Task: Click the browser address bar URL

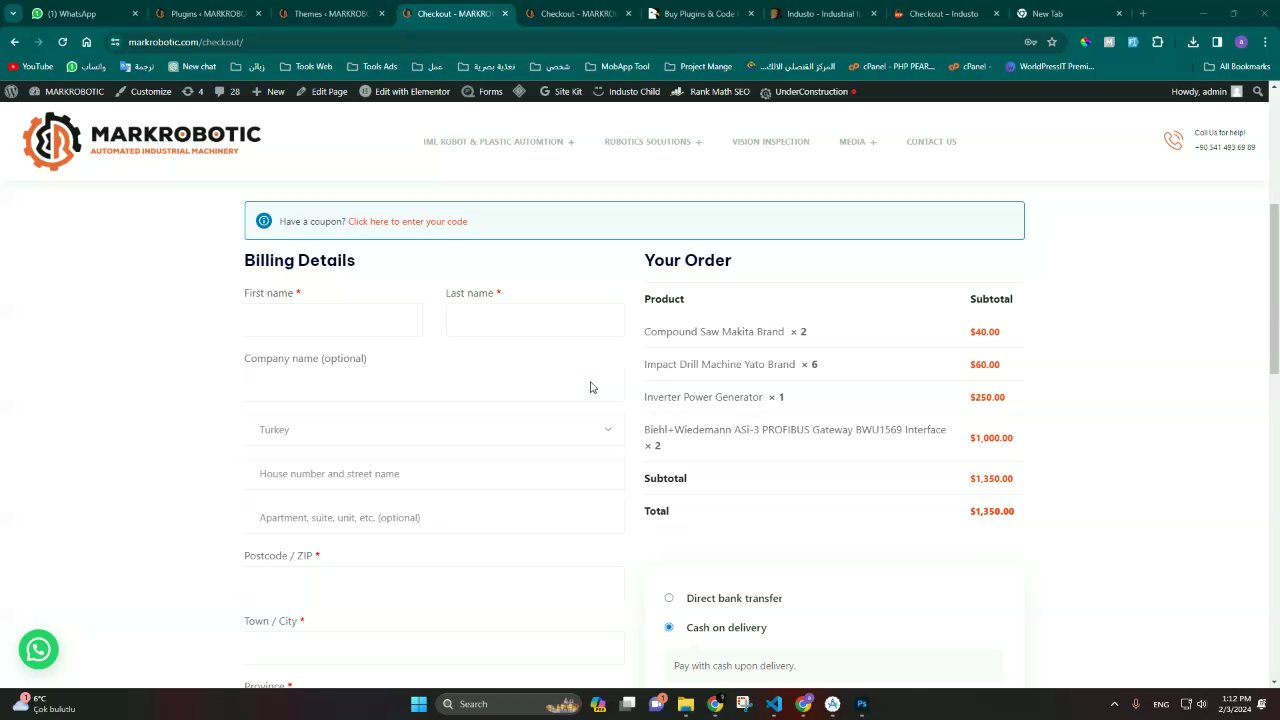Action: tap(186, 42)
